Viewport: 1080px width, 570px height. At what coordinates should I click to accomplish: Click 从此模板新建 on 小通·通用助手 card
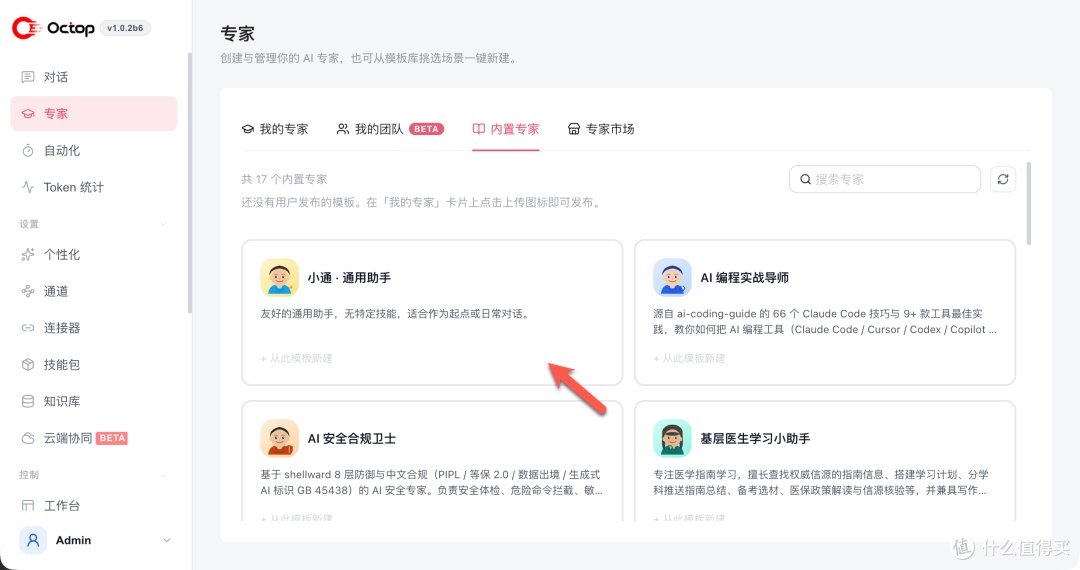(x=296, y=358)
